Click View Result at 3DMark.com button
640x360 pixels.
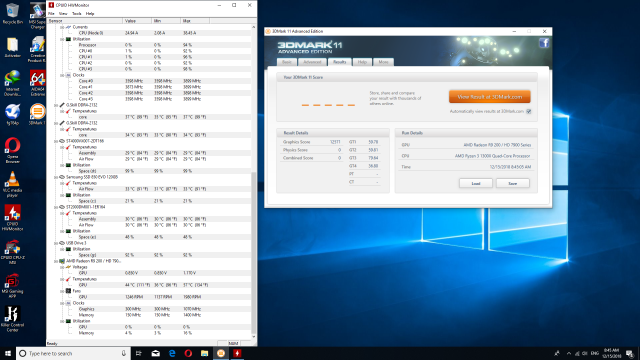(489, 97)
